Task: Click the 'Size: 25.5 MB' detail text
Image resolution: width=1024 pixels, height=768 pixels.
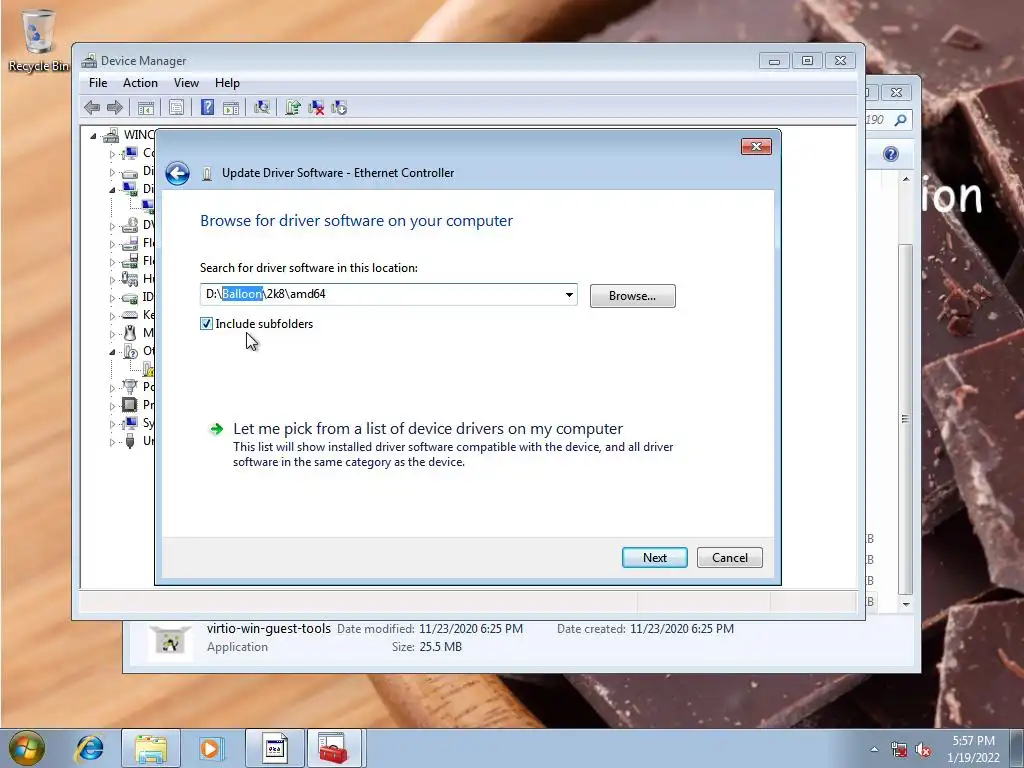Action: (x=427, y=647)
